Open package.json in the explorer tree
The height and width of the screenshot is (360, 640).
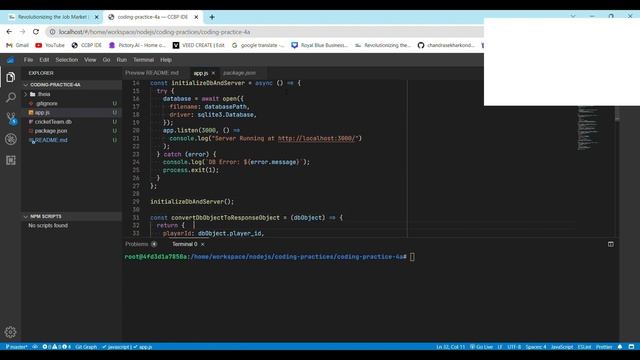[71, 131]
